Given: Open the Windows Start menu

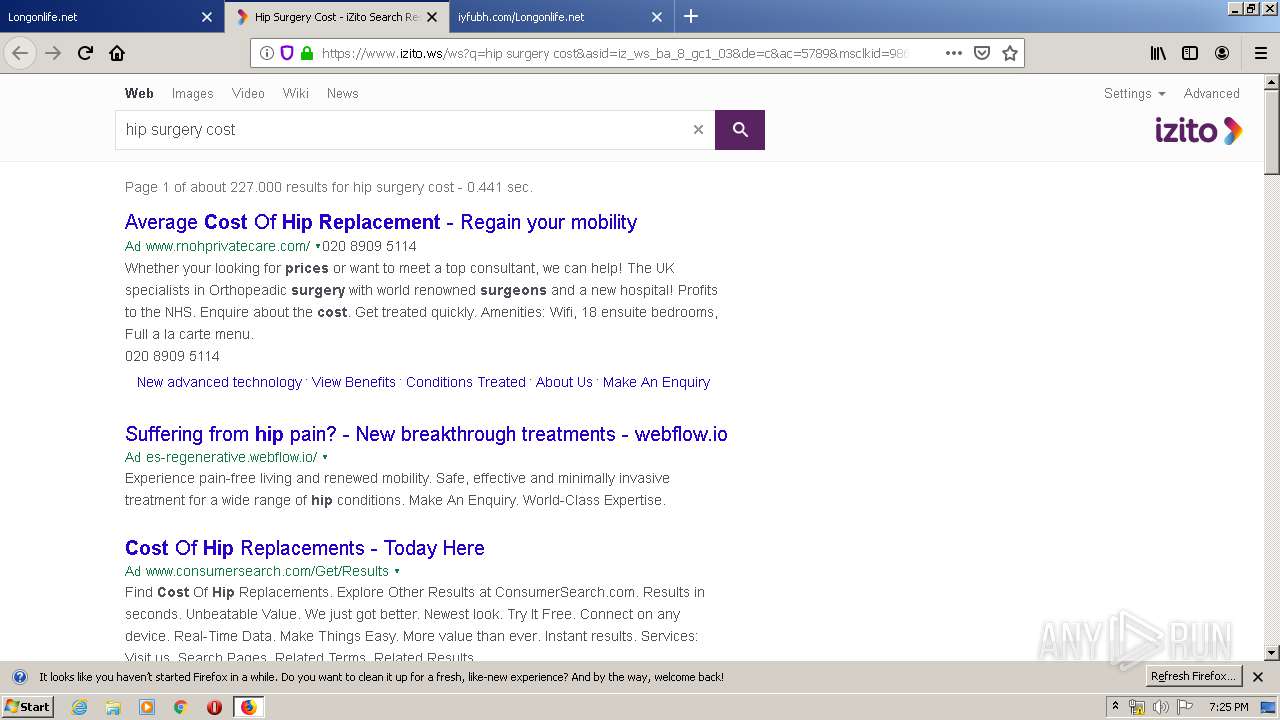Looking at the screenshot, I should click(x=28, y=707).
